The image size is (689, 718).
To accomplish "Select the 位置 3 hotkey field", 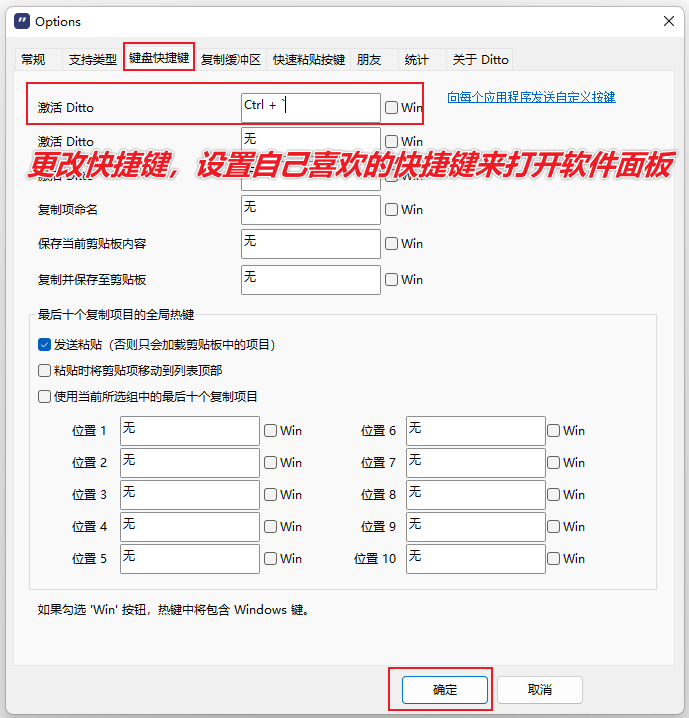I will pos(190,495).
